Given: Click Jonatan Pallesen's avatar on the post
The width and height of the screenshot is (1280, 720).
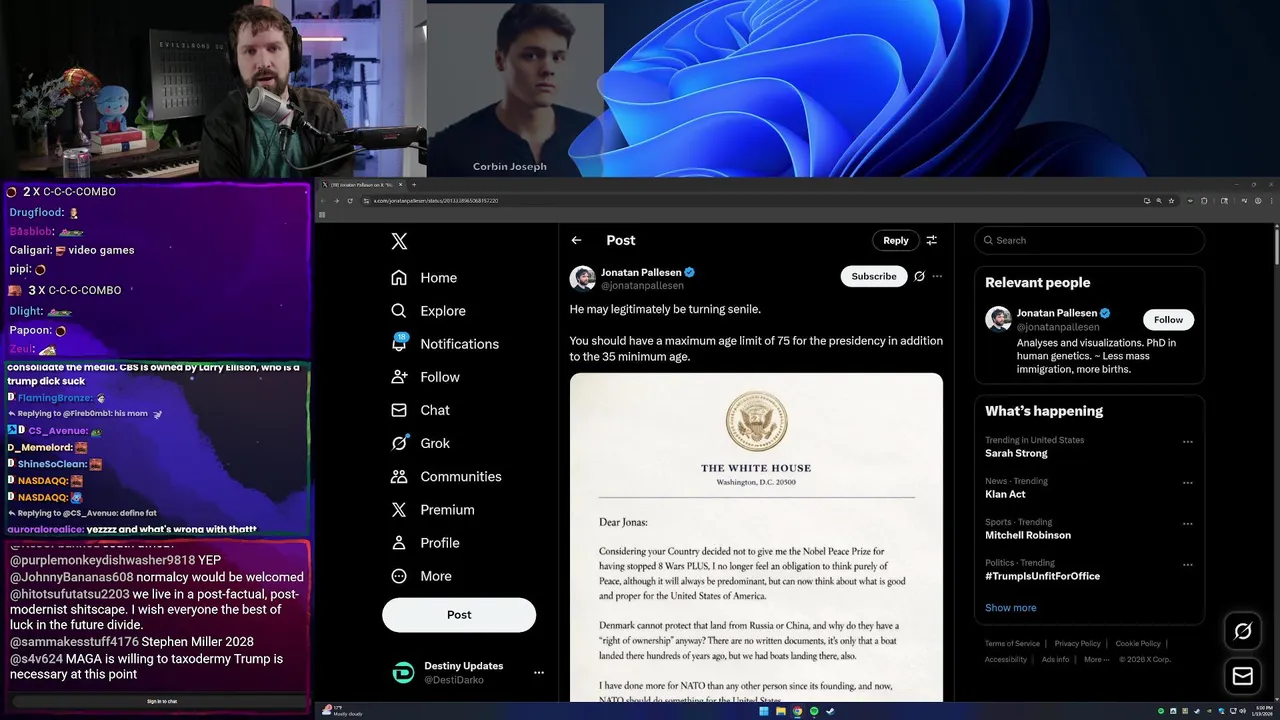Looking at the screenshot, I should pos(582,278).
